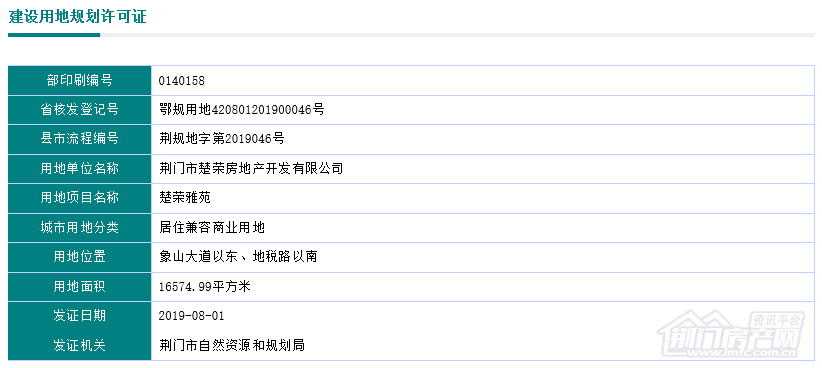Click the 用地项目名称 label
822x368 pixels.
(x=80, y=198)
